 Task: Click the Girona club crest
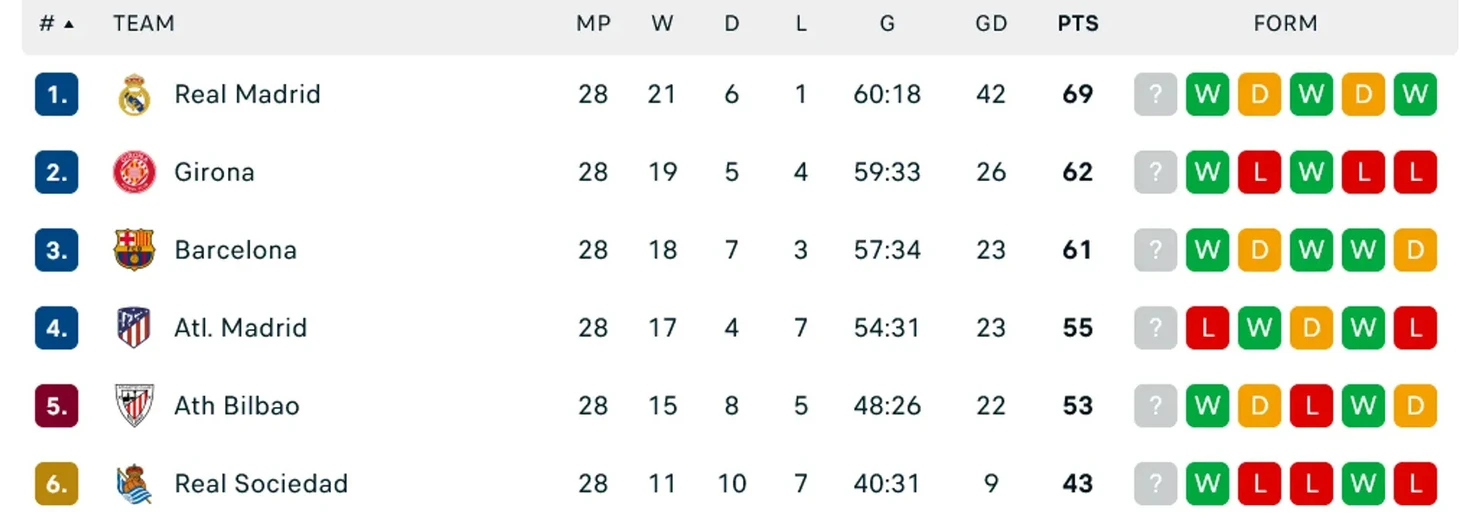(x=134, y=172)
